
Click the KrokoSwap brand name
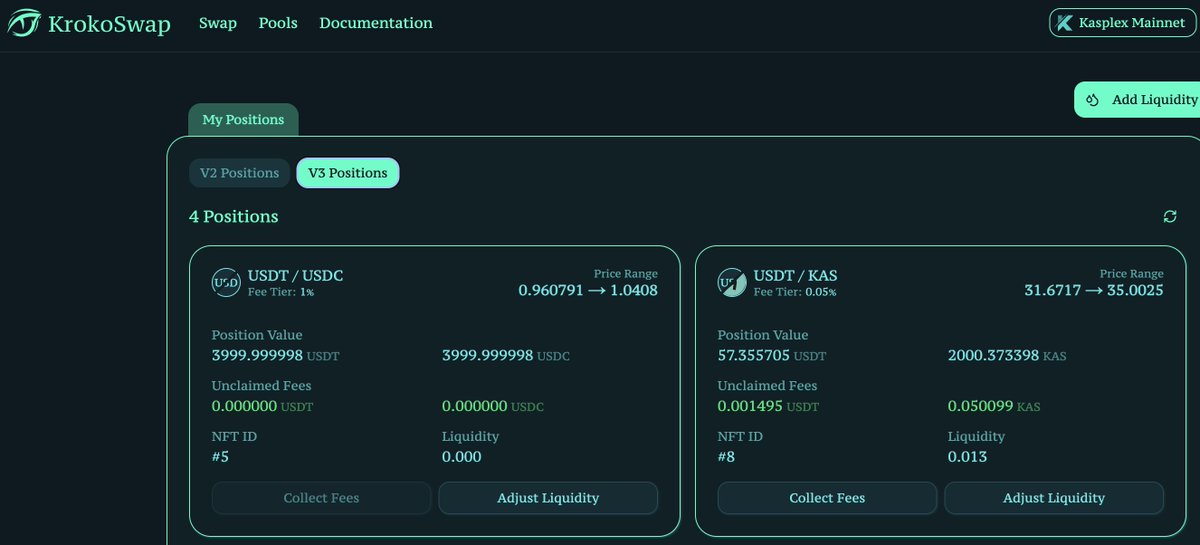coord(109,24)
